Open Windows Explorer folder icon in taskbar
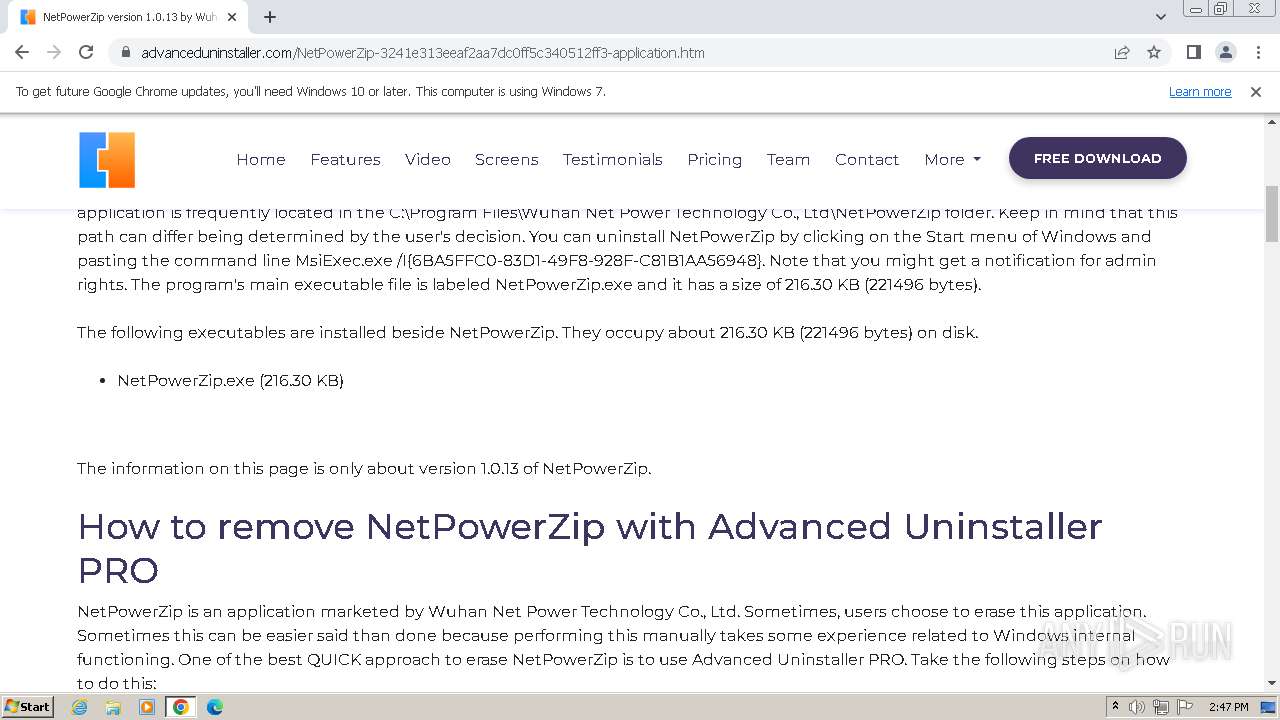 pos(113,707)
